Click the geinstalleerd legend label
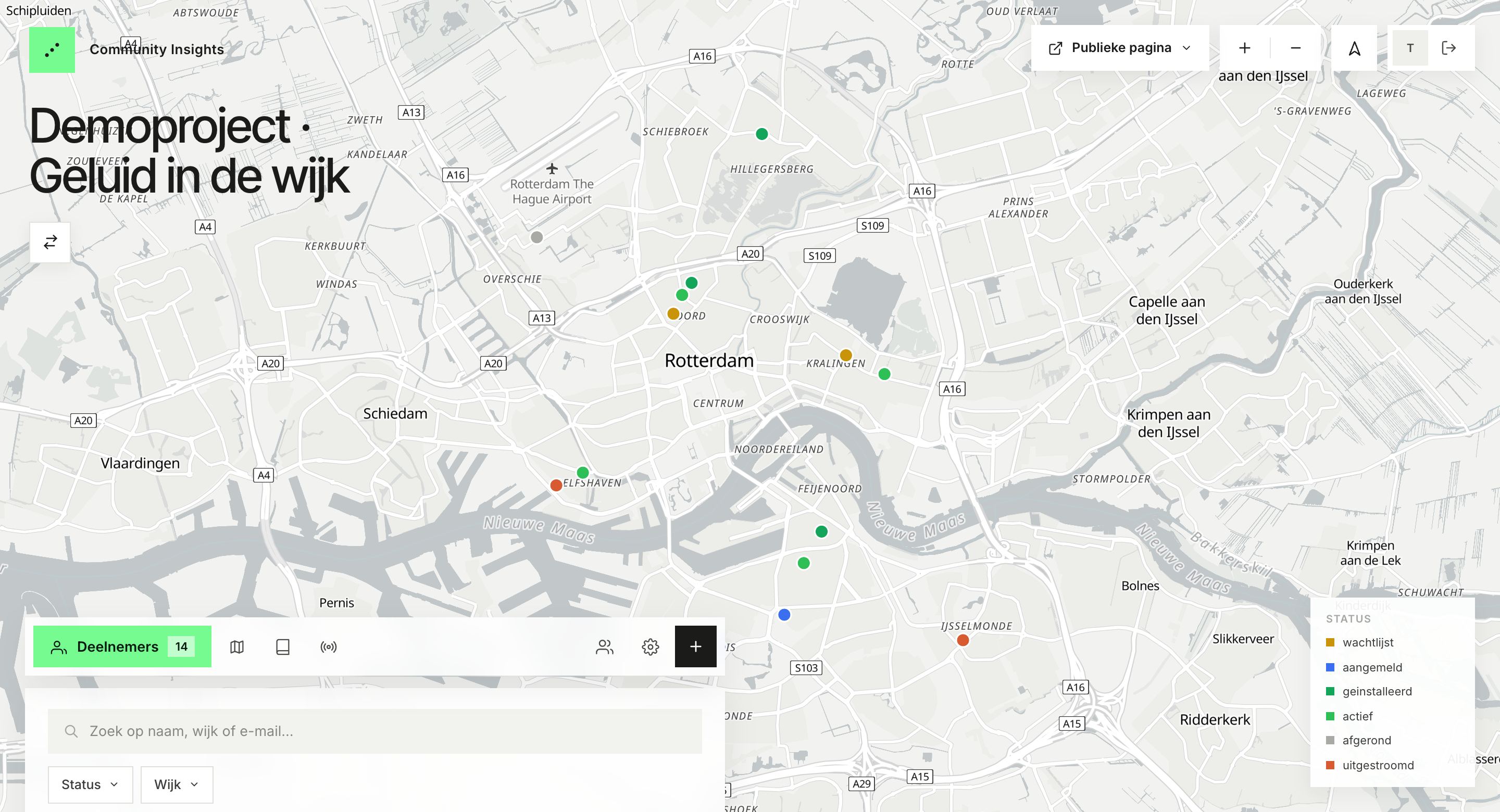The width and height of the screenshot is (1500, 812). (x=1377, y=692)
